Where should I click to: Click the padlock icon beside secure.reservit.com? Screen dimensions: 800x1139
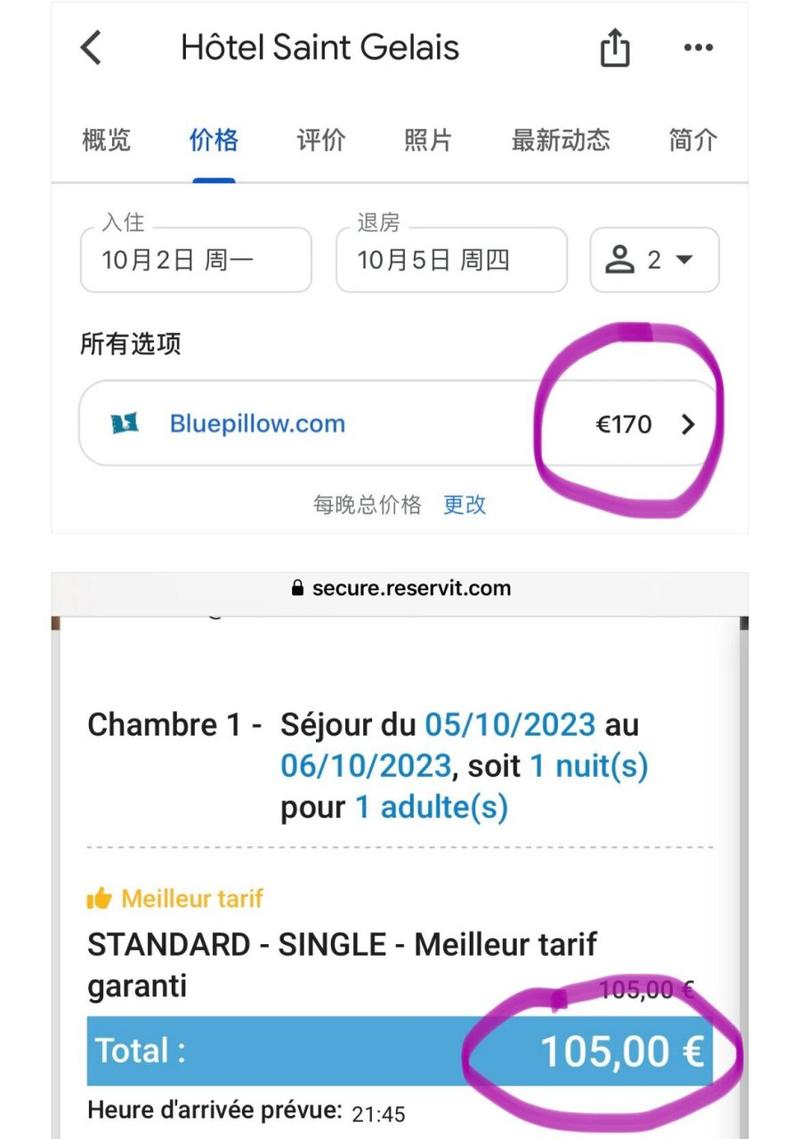pos(297,588)
